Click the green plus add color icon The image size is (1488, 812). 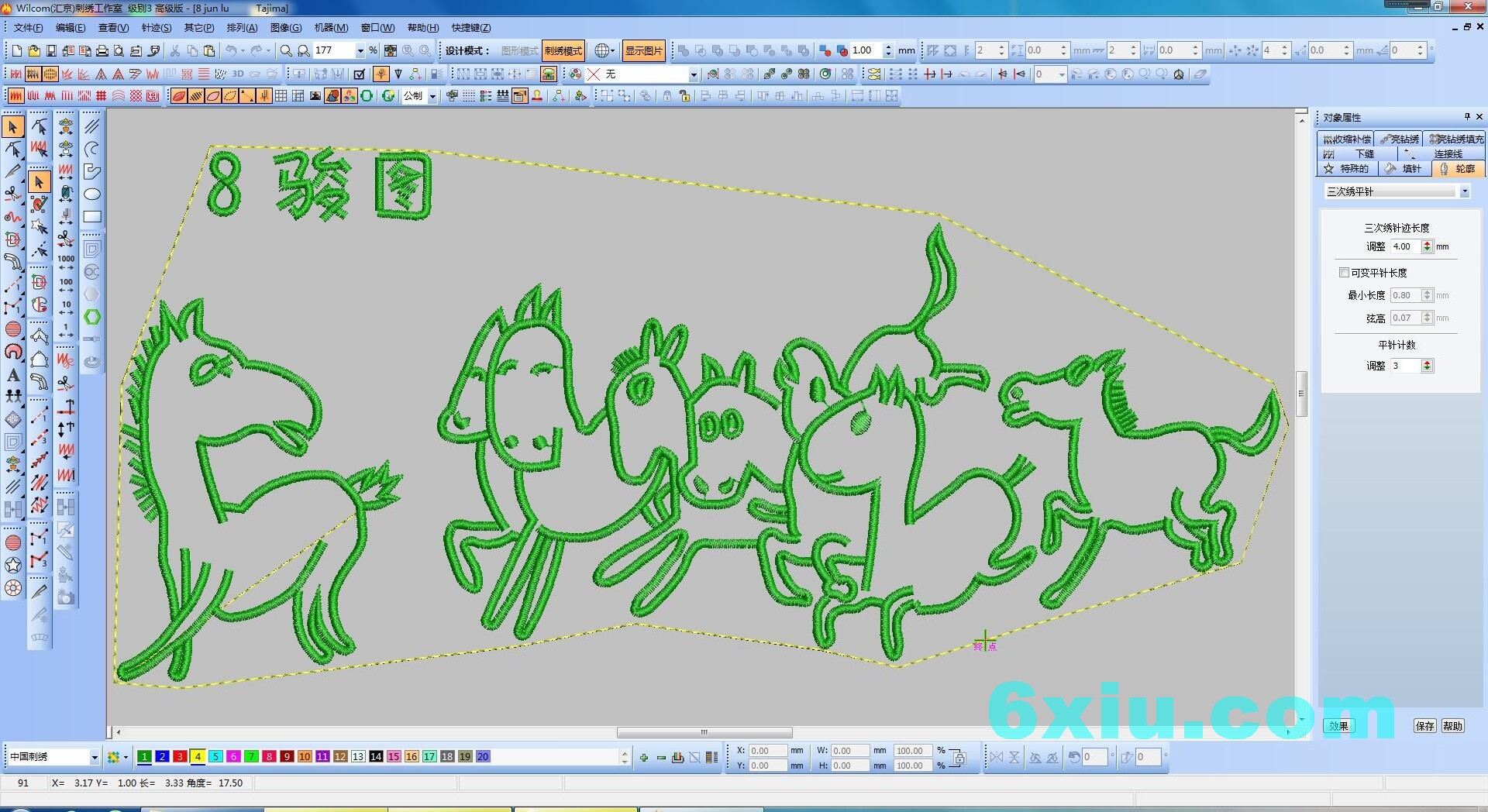pyautogui.click(x=643, y=758)
